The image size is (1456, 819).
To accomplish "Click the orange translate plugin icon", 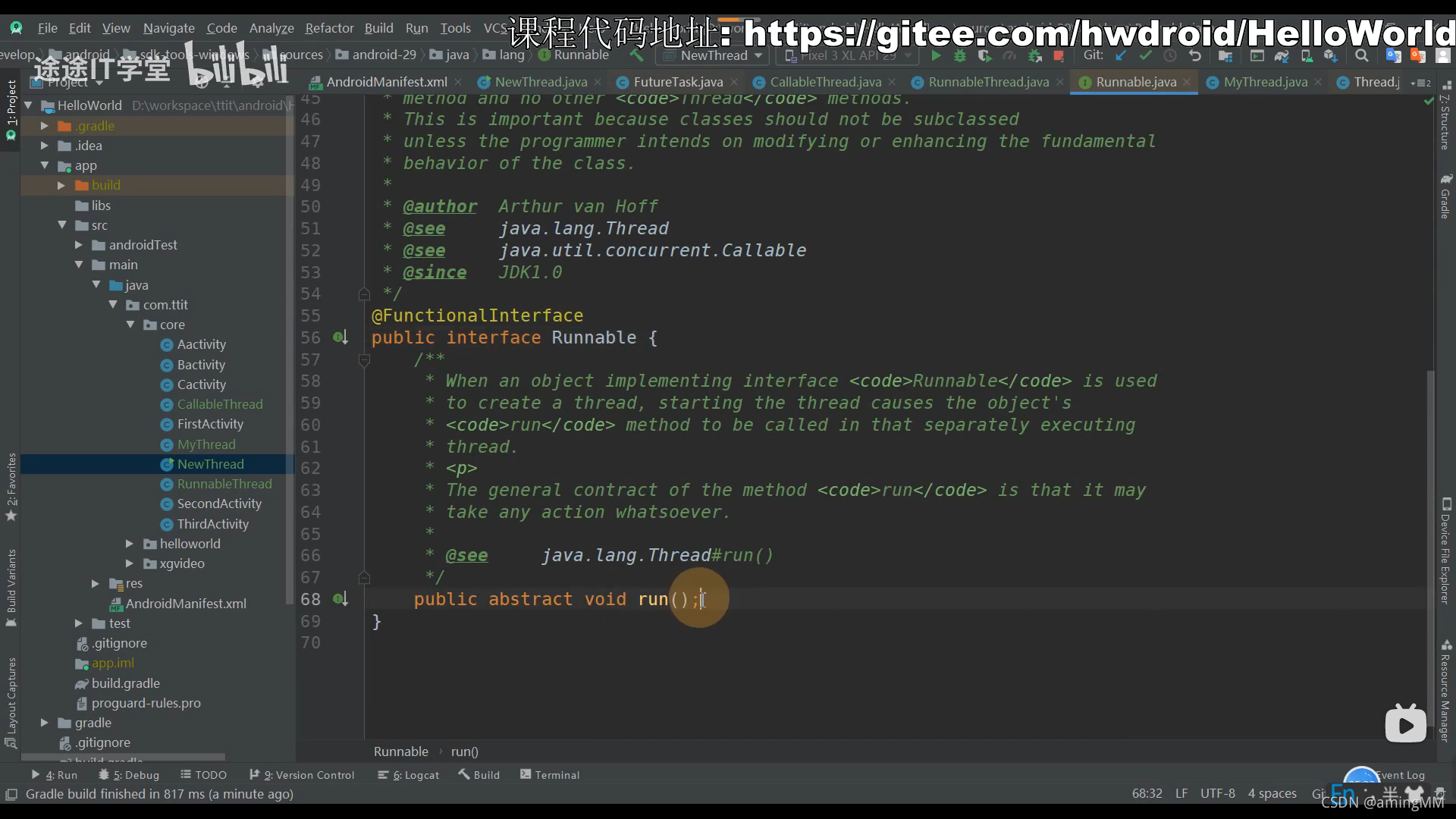I will pyautogui.click(x=1417, y=55).
